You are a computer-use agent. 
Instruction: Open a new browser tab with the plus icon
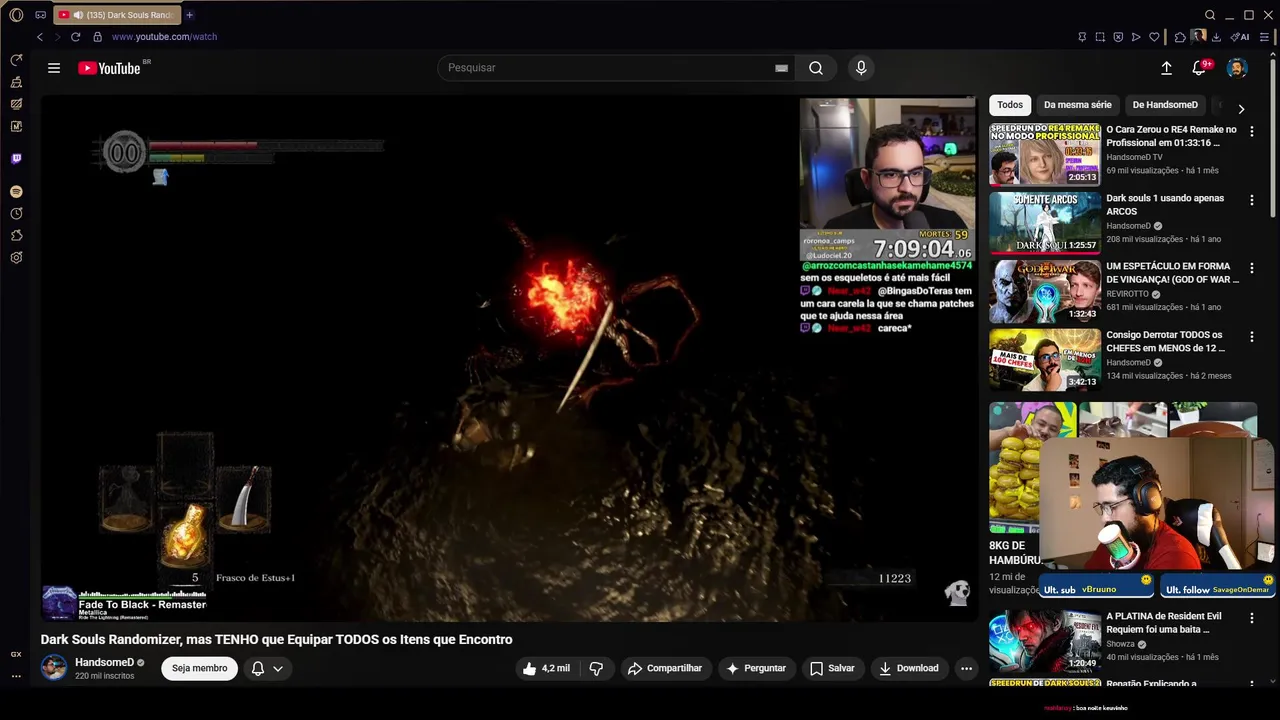(x=189, y=15)
